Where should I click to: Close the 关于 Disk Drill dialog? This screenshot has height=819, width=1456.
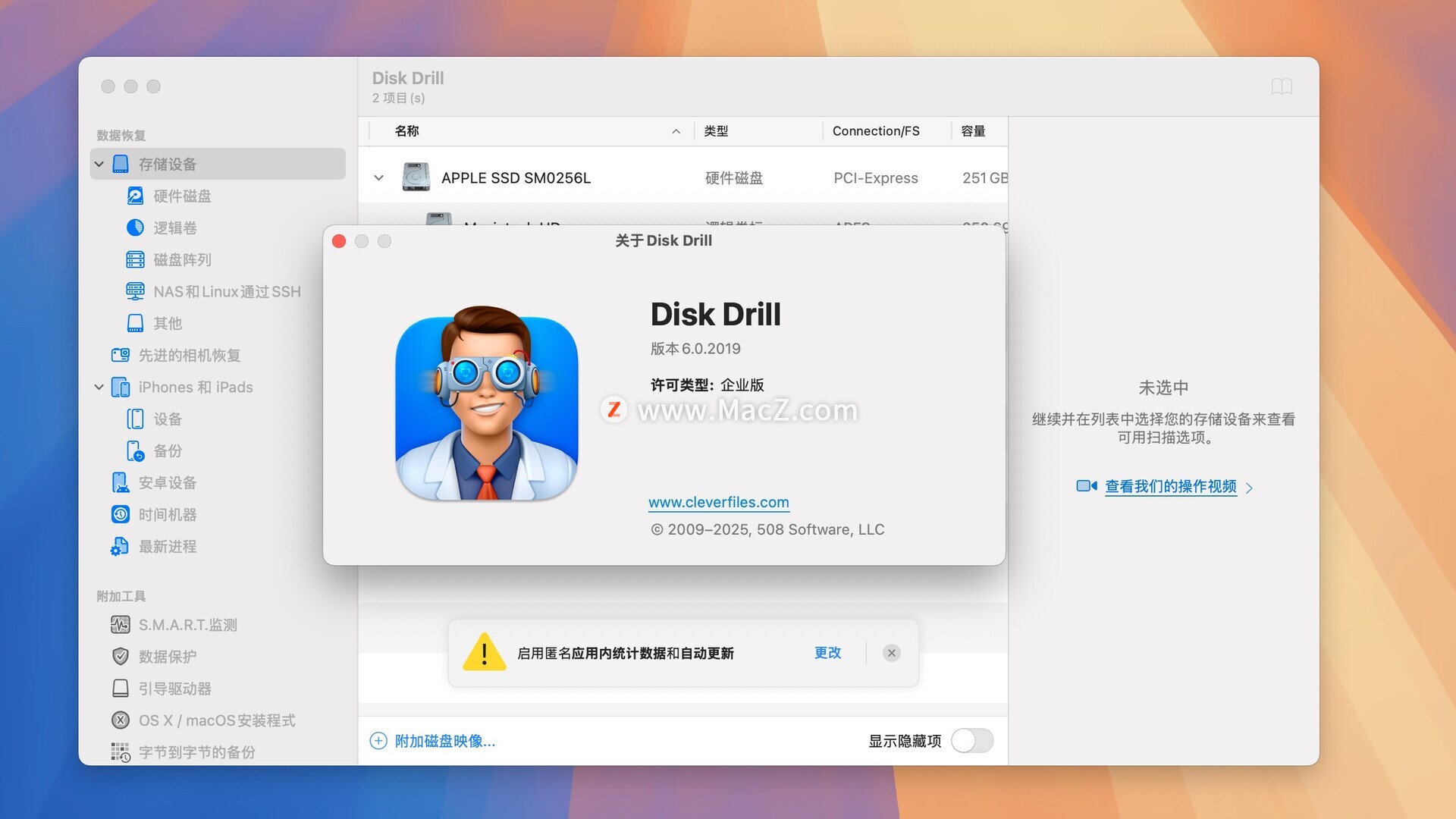[339, 241]
